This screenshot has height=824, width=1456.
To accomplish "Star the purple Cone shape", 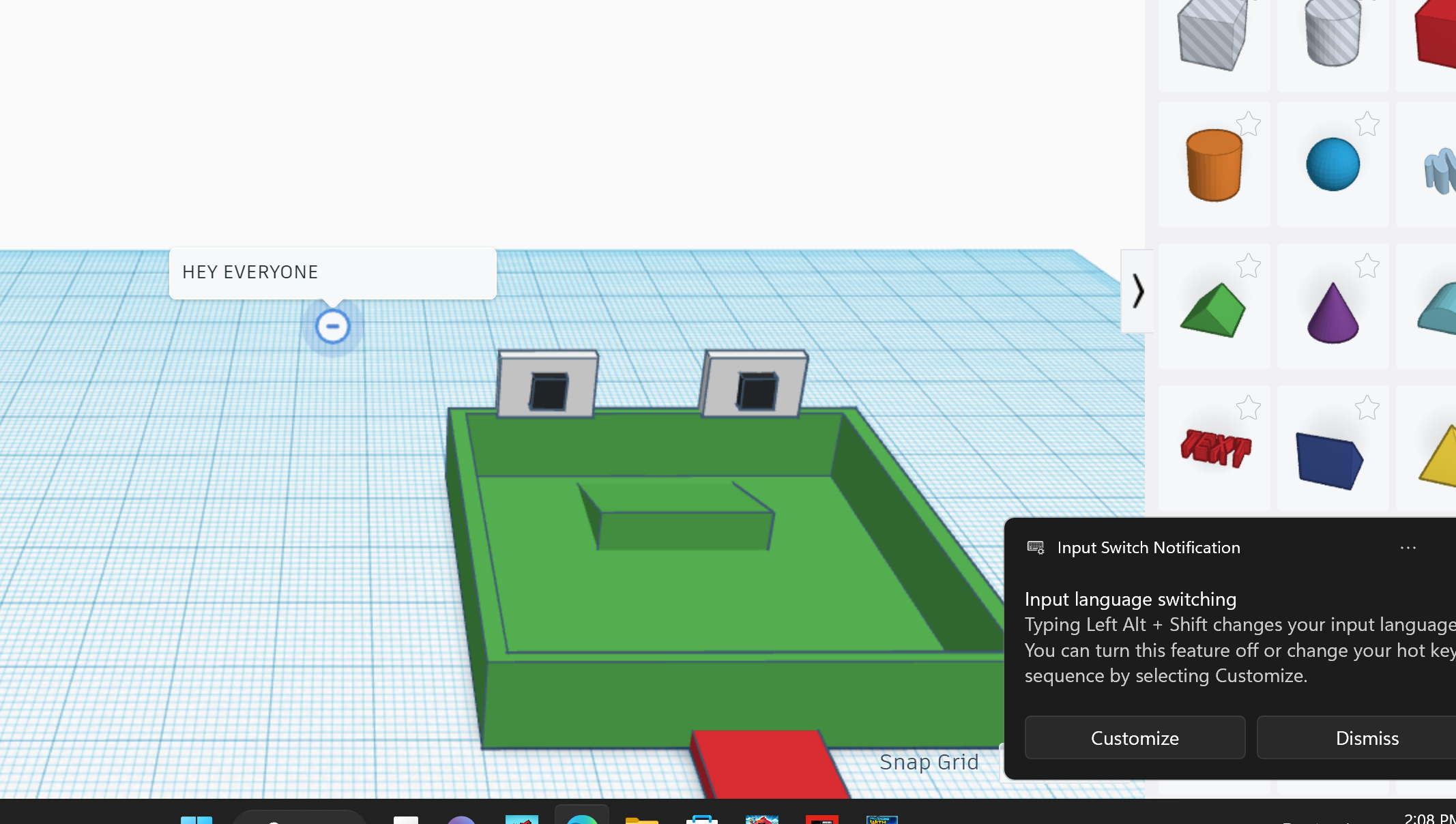I will tap(1367, 265).
